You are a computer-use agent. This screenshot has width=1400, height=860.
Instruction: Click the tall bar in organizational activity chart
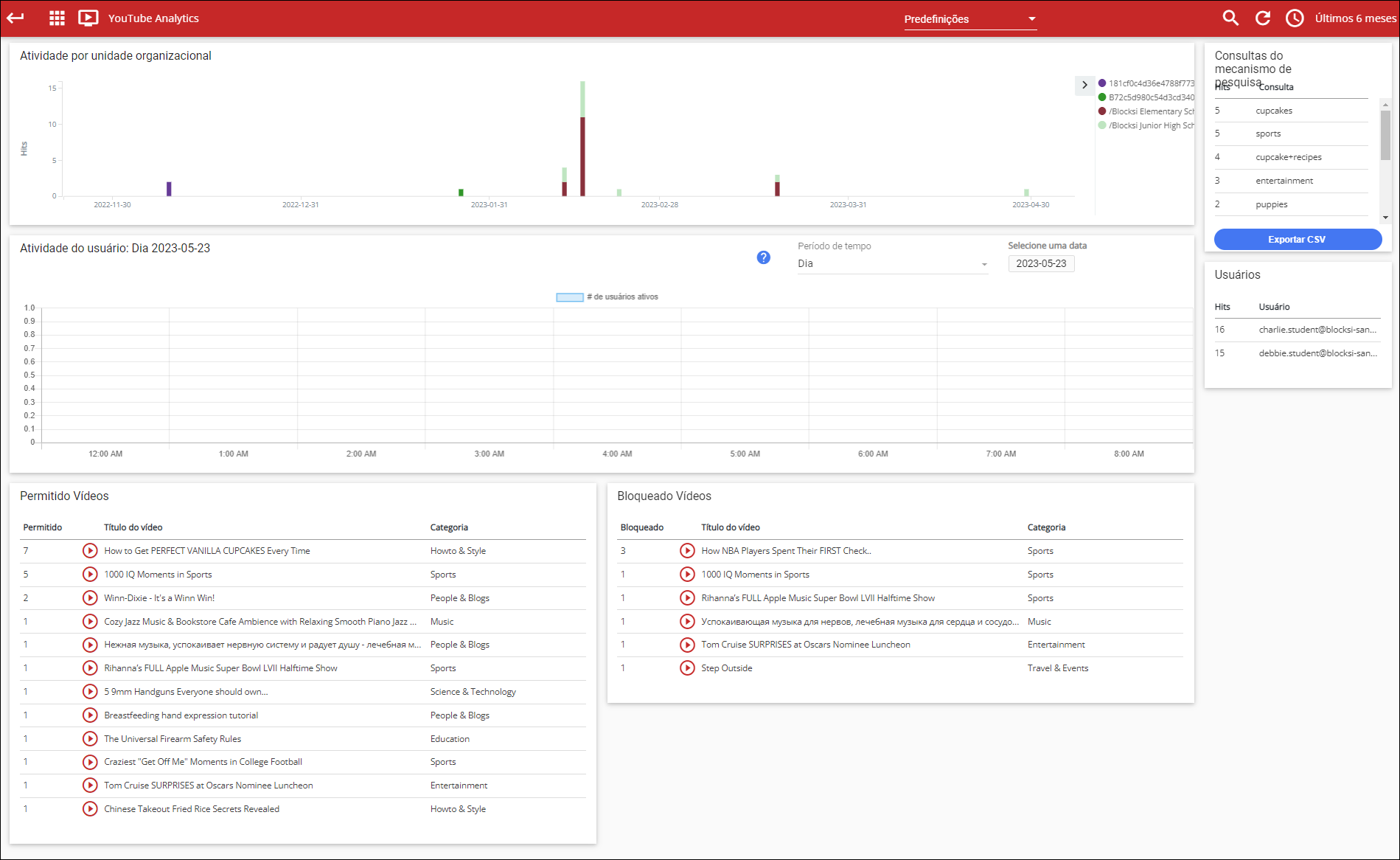pyautogui.click(x=582, y=139)
